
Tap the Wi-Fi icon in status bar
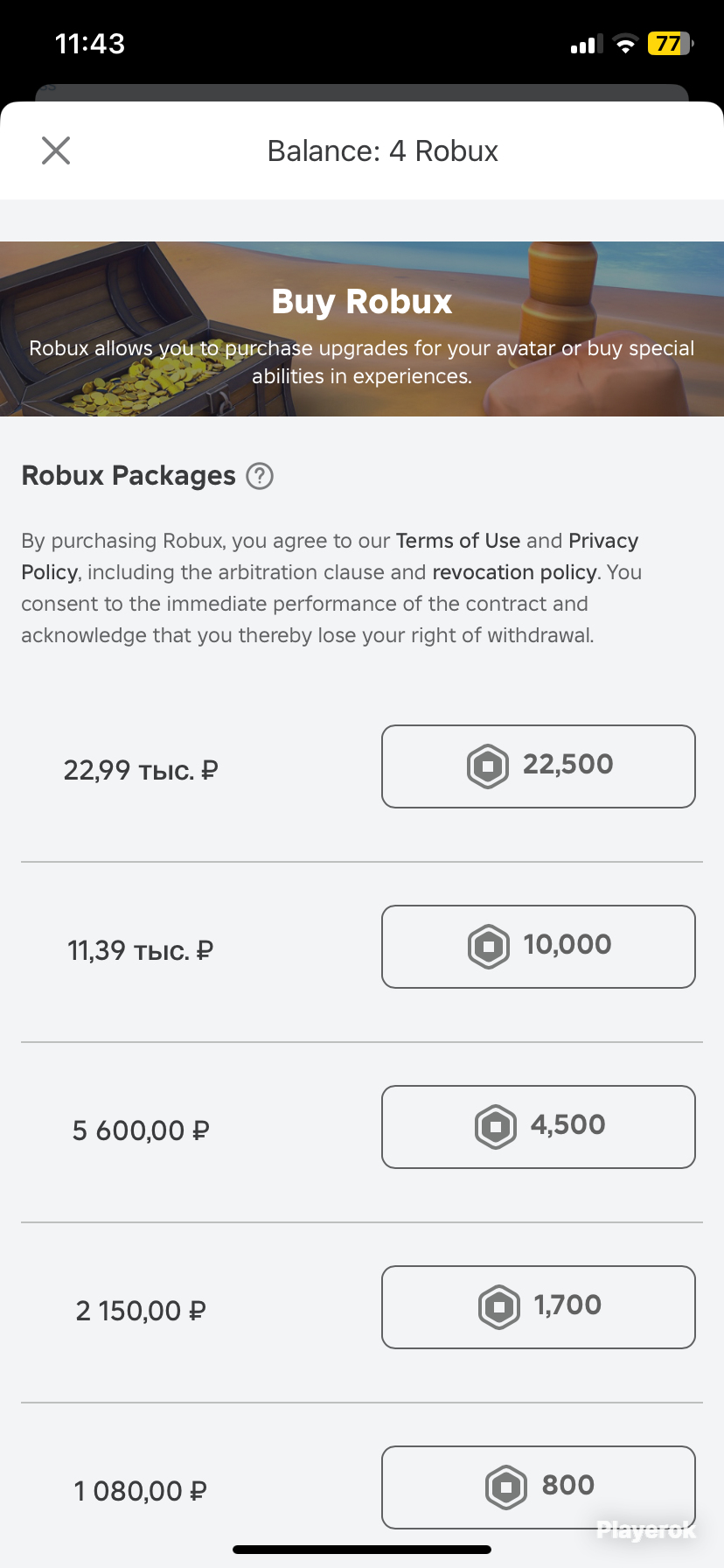[625, 44]
